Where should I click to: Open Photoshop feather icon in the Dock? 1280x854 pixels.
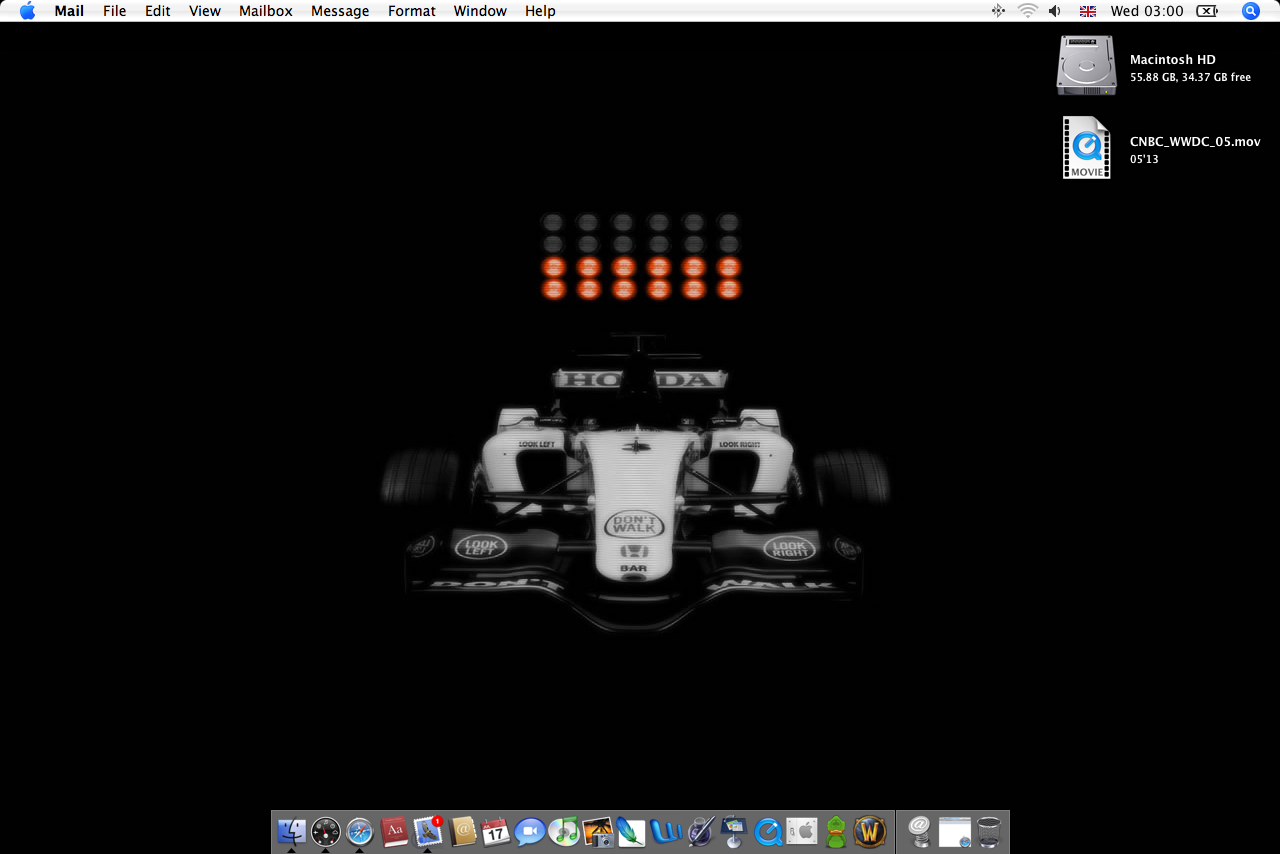click(x=632, y=831)
